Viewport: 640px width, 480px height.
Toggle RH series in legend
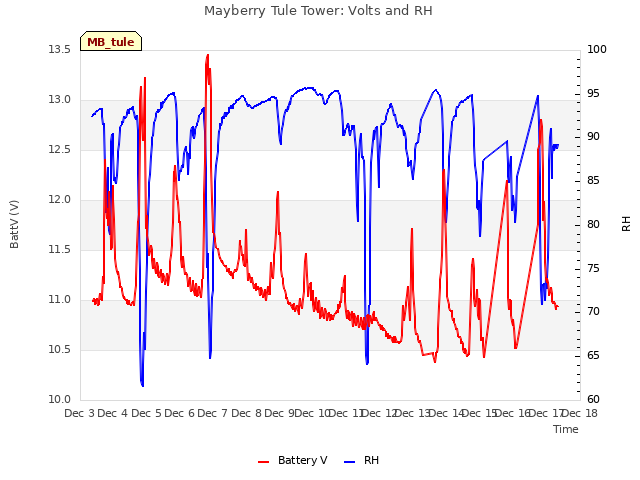coord(361,460)
